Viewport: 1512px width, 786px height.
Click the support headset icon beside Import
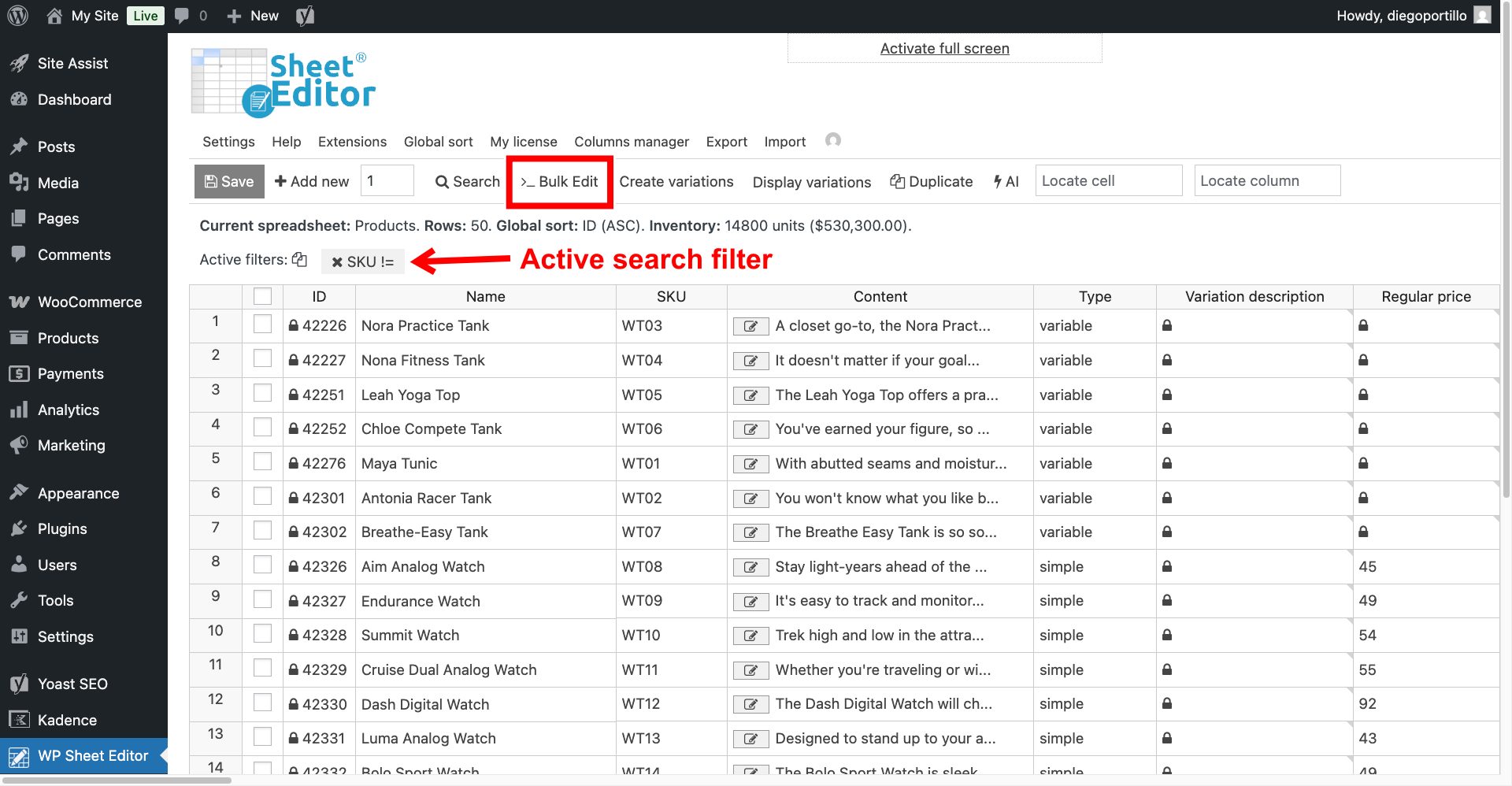[832, 140]
